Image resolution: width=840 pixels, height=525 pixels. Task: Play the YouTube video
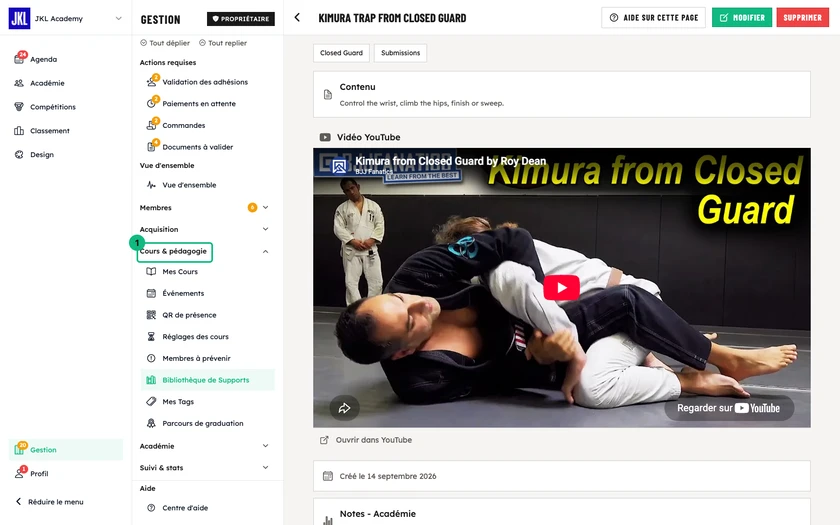[x=561, y=288]
